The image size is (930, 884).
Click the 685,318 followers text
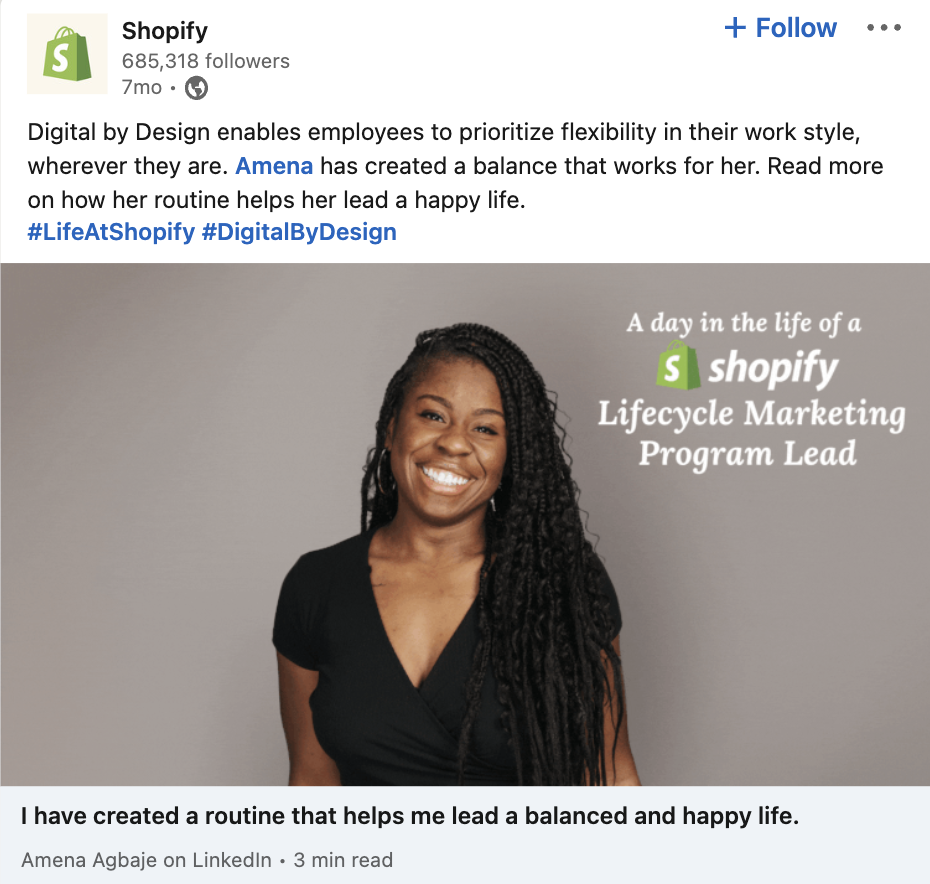coord(206,61)
